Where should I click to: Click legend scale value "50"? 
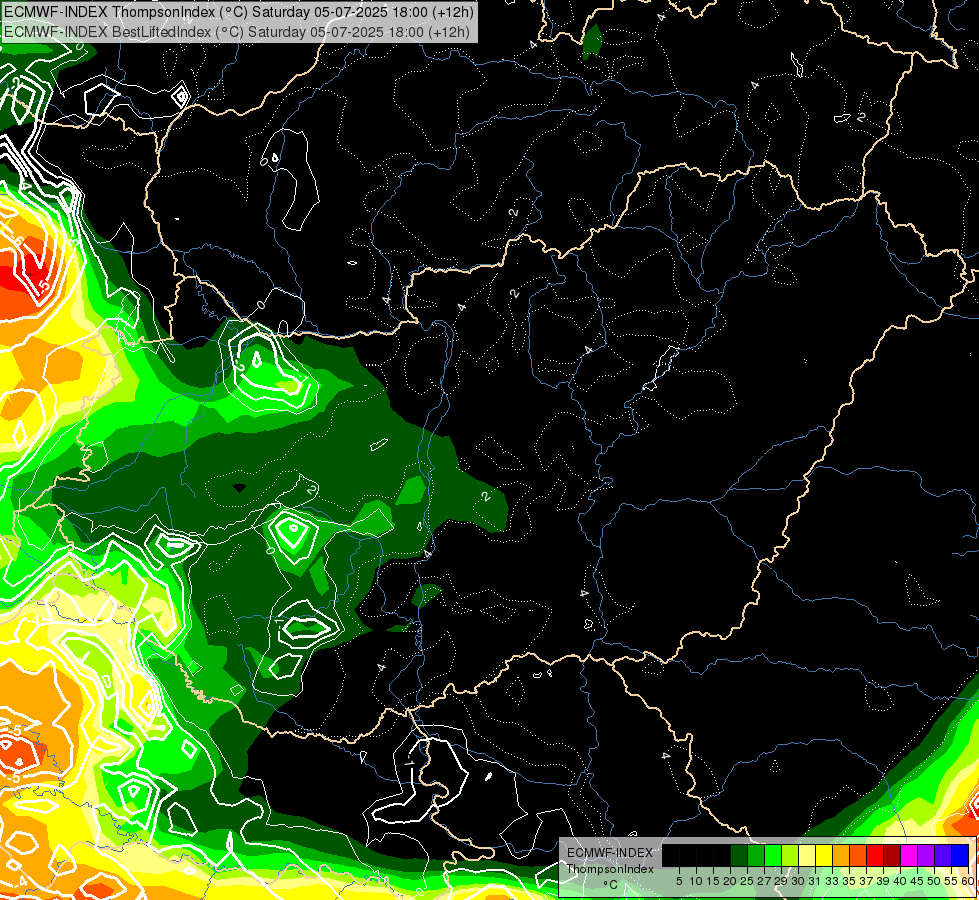coord(934,881)
